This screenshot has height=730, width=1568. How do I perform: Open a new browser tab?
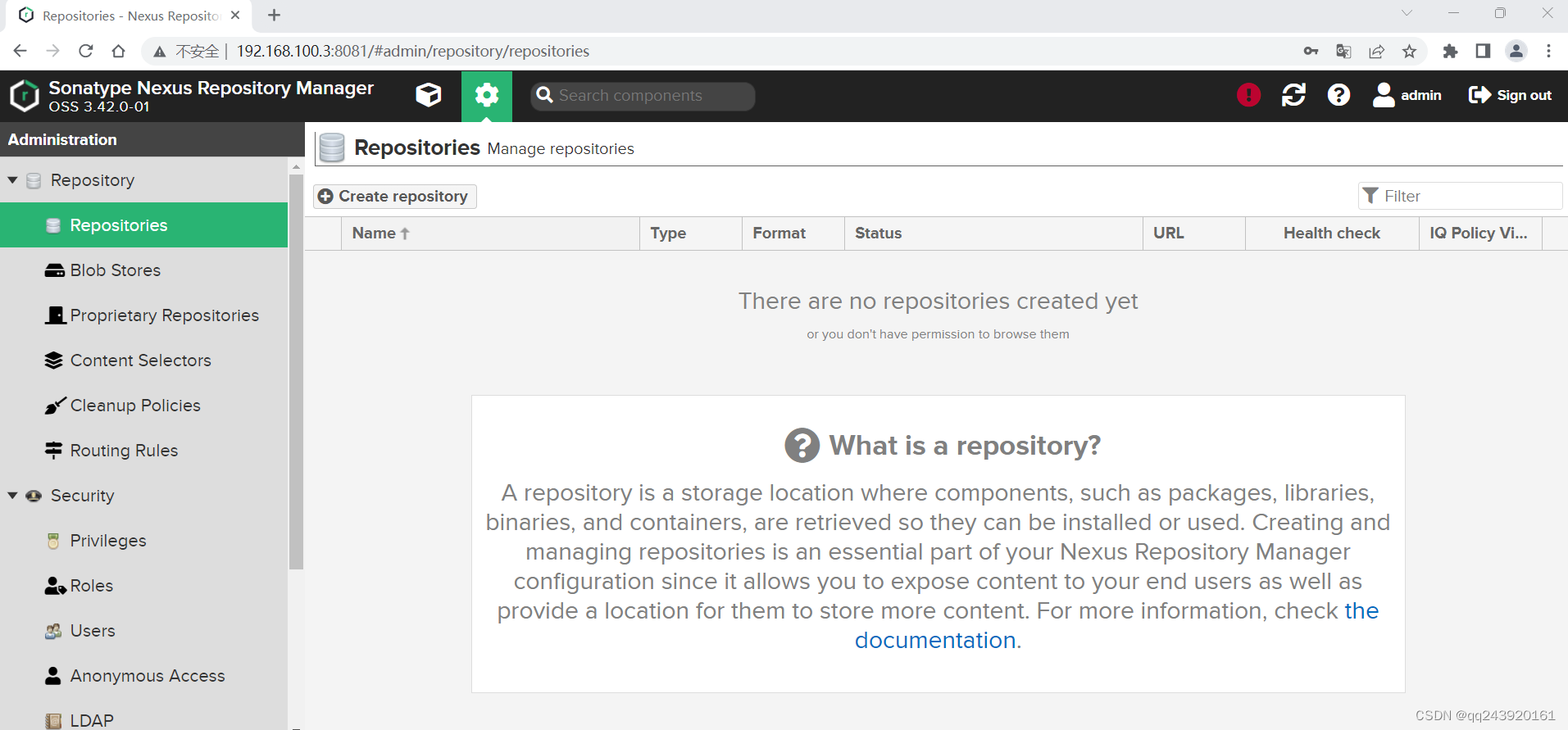coord(274,16)
